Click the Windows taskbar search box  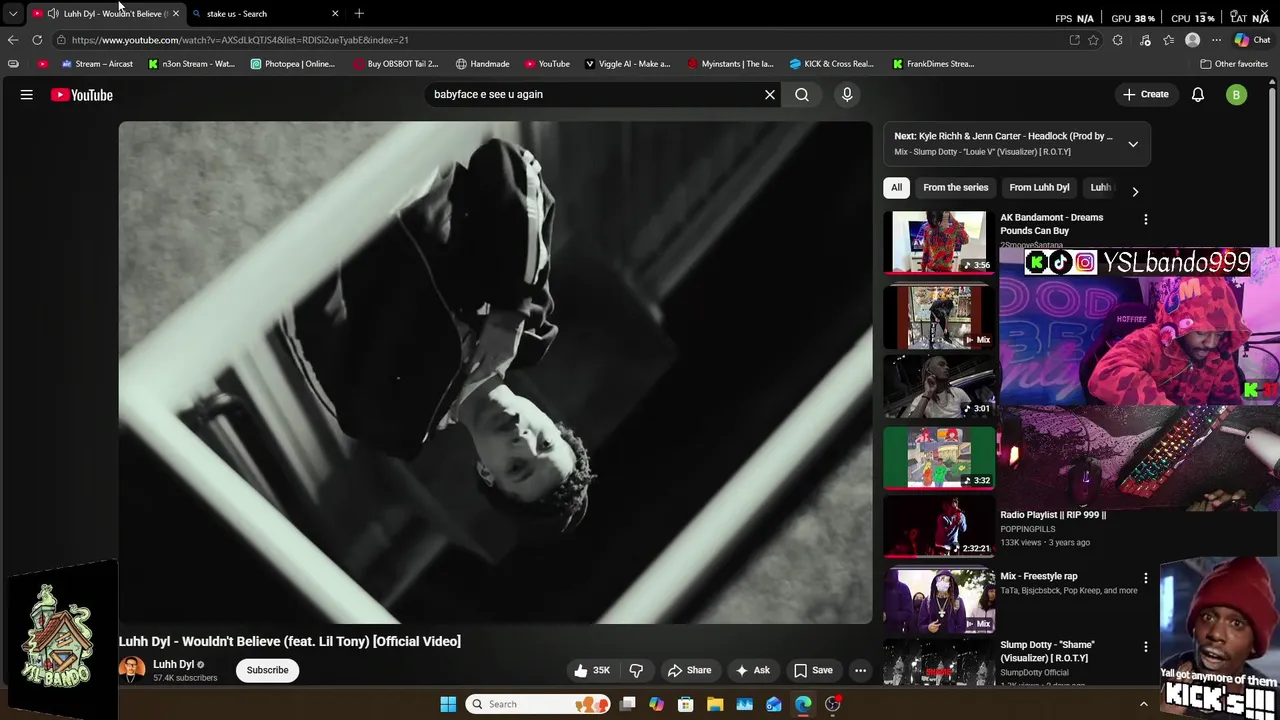pos(540,704)
